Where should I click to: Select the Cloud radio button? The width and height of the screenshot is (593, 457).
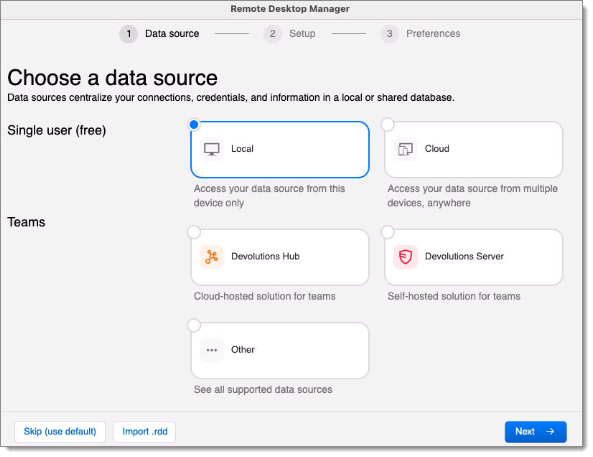click(x=388, y=124)
